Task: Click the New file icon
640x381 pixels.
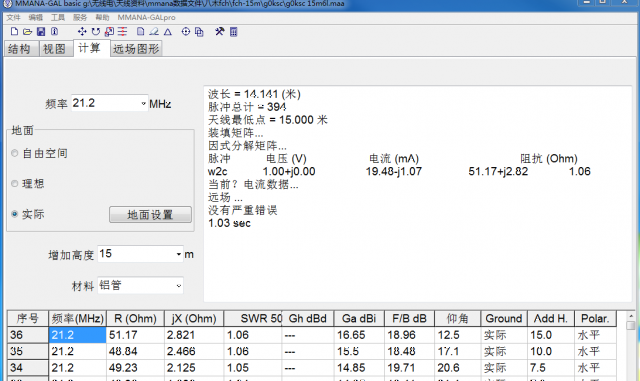Action: [14, 31]
